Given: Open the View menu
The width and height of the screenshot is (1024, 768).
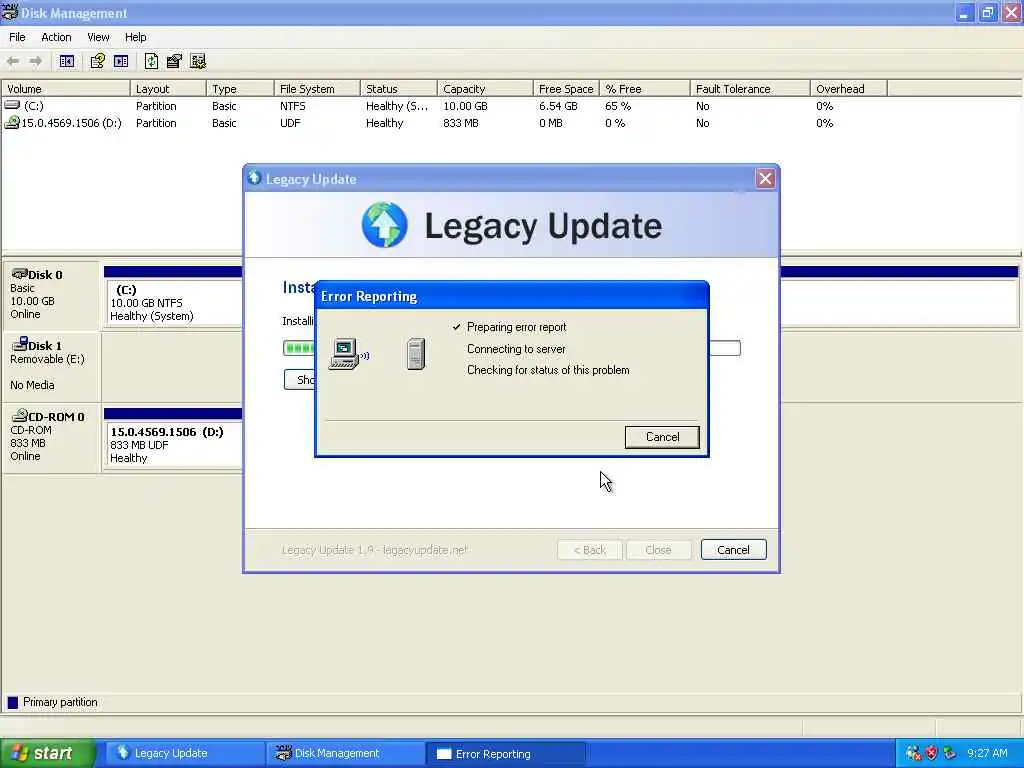Looking at the screenshot, I should (x=98, y=37).
